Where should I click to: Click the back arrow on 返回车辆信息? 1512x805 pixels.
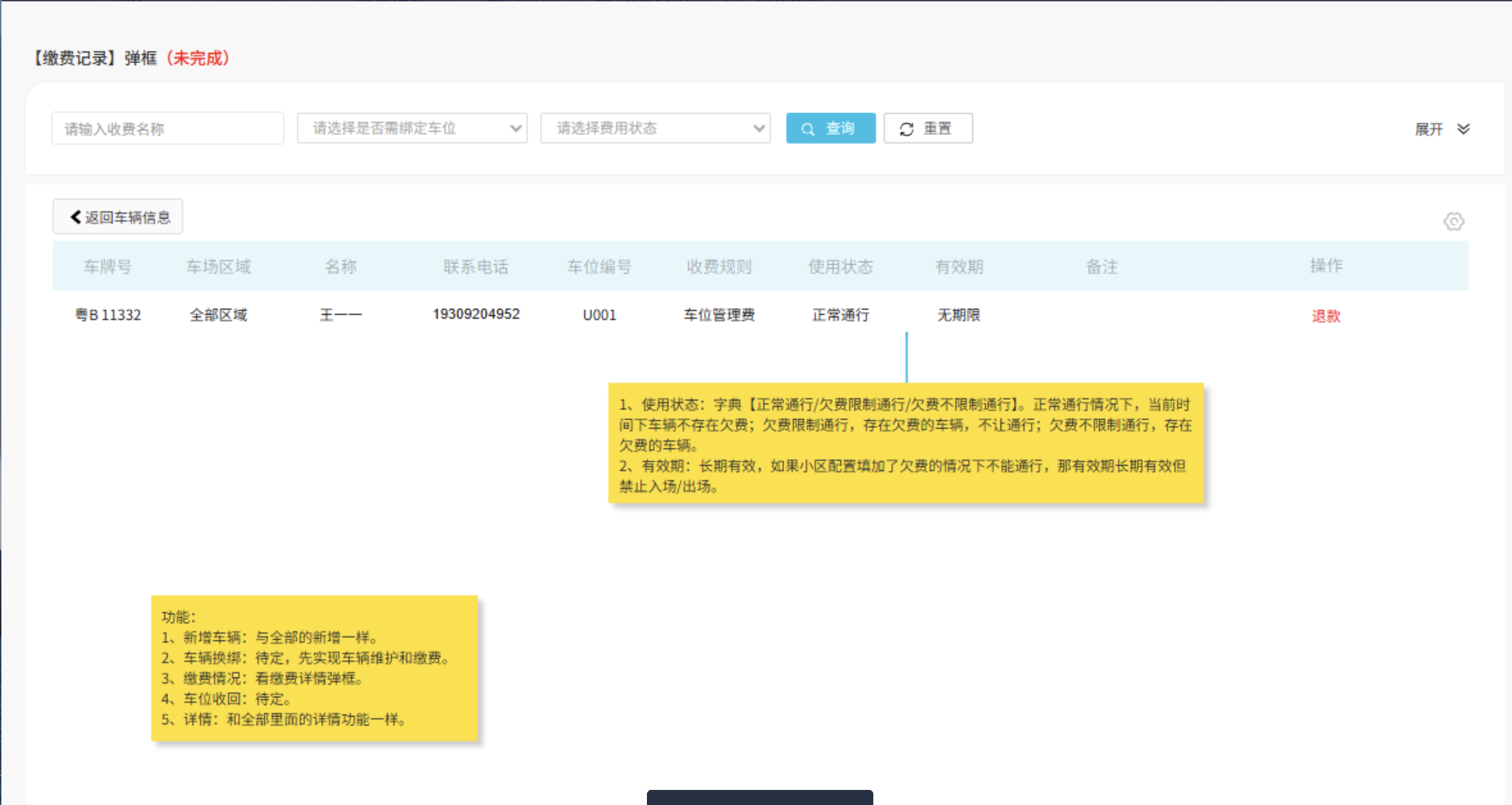coord(75,217)
